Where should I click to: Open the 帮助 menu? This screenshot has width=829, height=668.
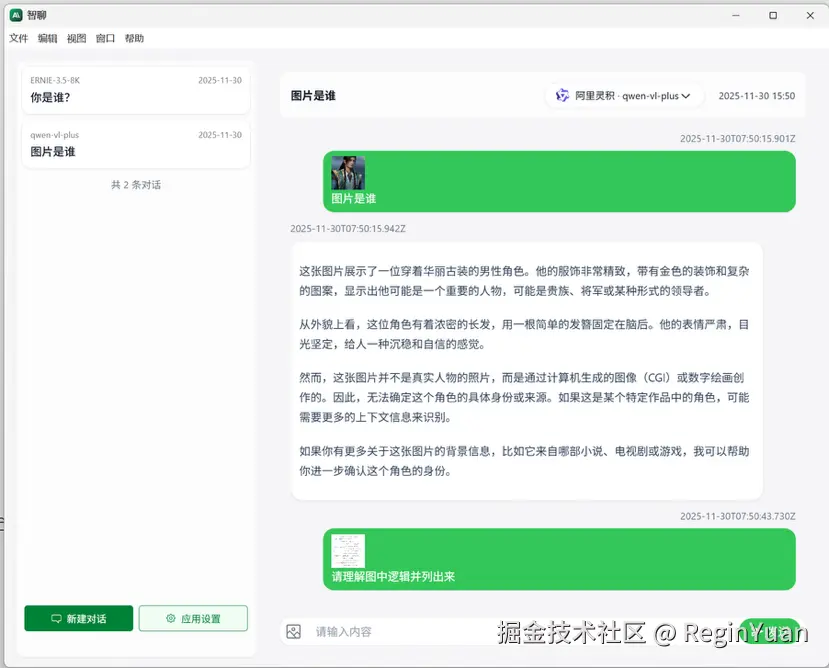(x=133, y=38)
